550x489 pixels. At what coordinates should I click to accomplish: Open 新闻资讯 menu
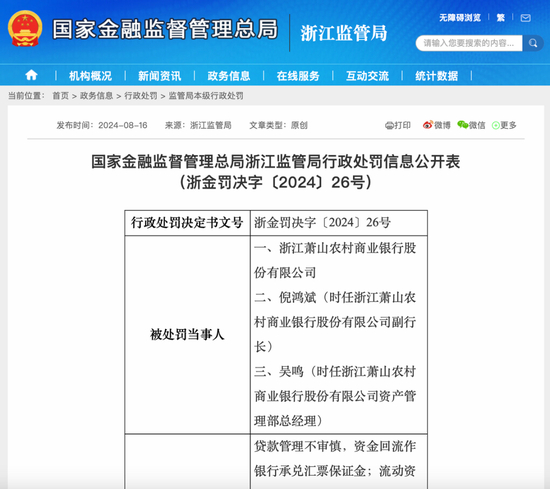[x=159, y=76]
